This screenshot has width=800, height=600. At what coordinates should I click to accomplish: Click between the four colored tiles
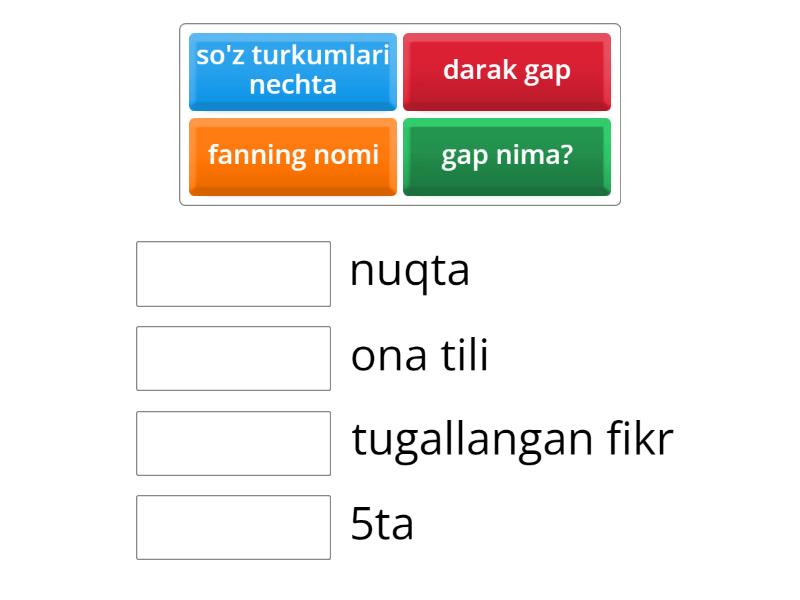coord(400,113)
